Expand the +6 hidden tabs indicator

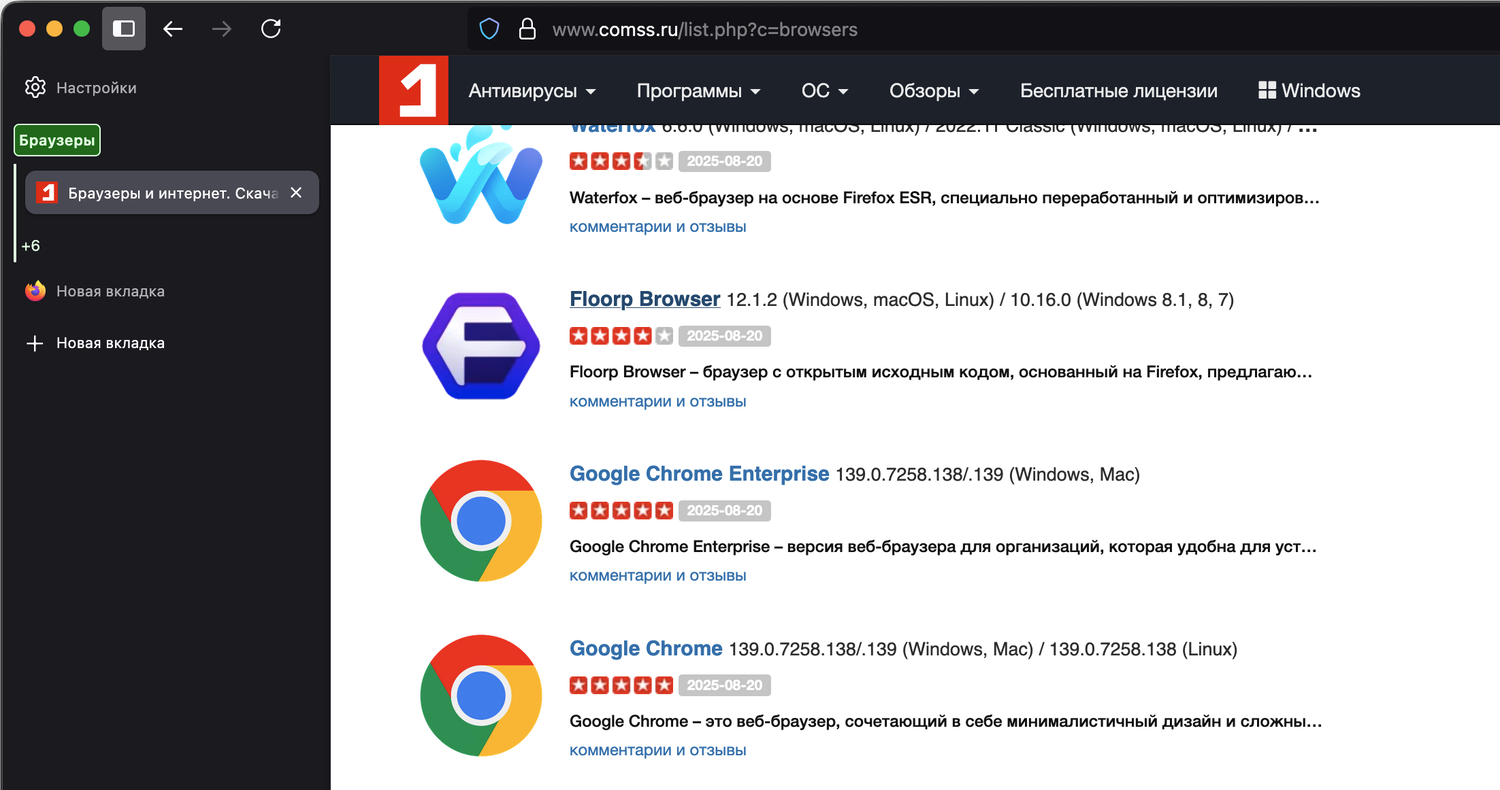pyautogui.click(x=31, y=246)
